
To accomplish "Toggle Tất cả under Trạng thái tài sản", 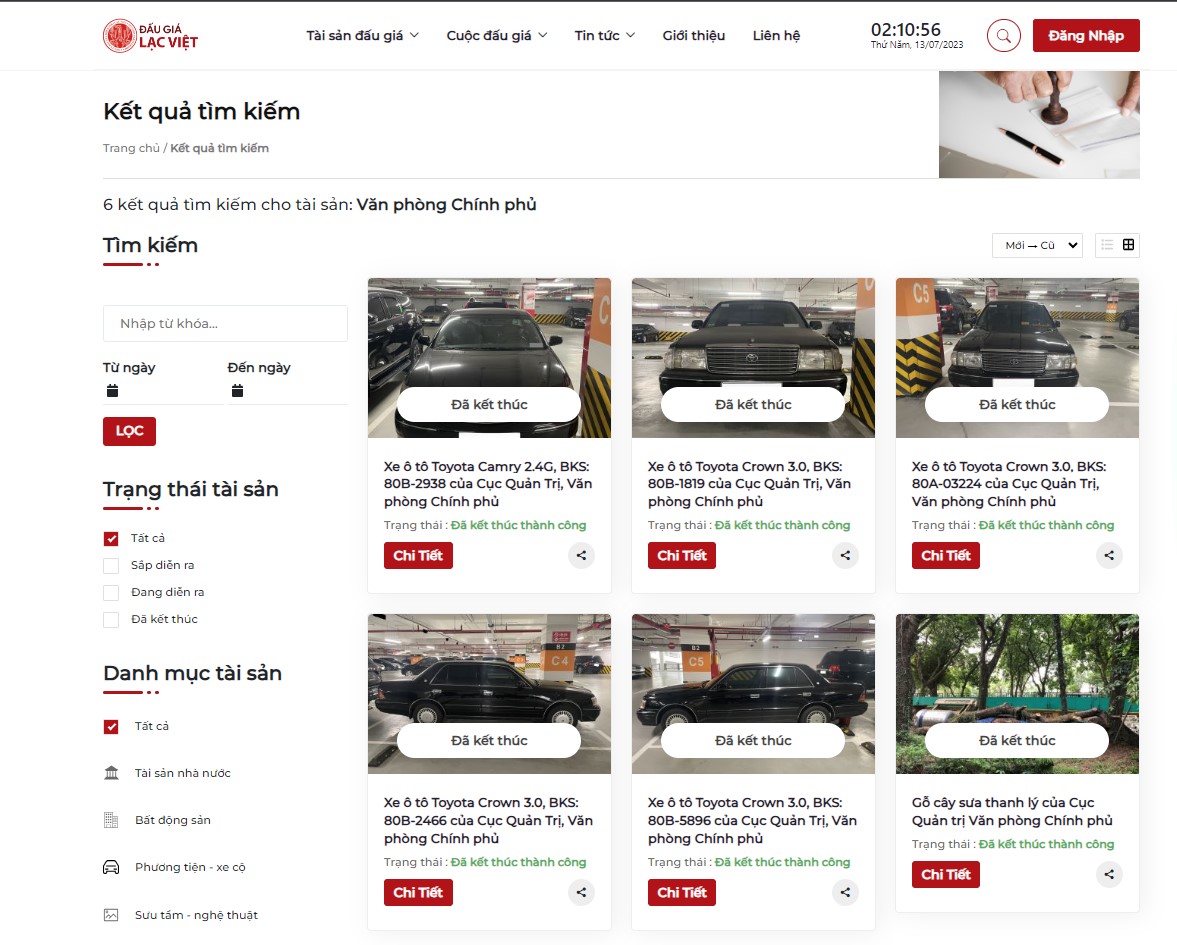I will 111,539.
